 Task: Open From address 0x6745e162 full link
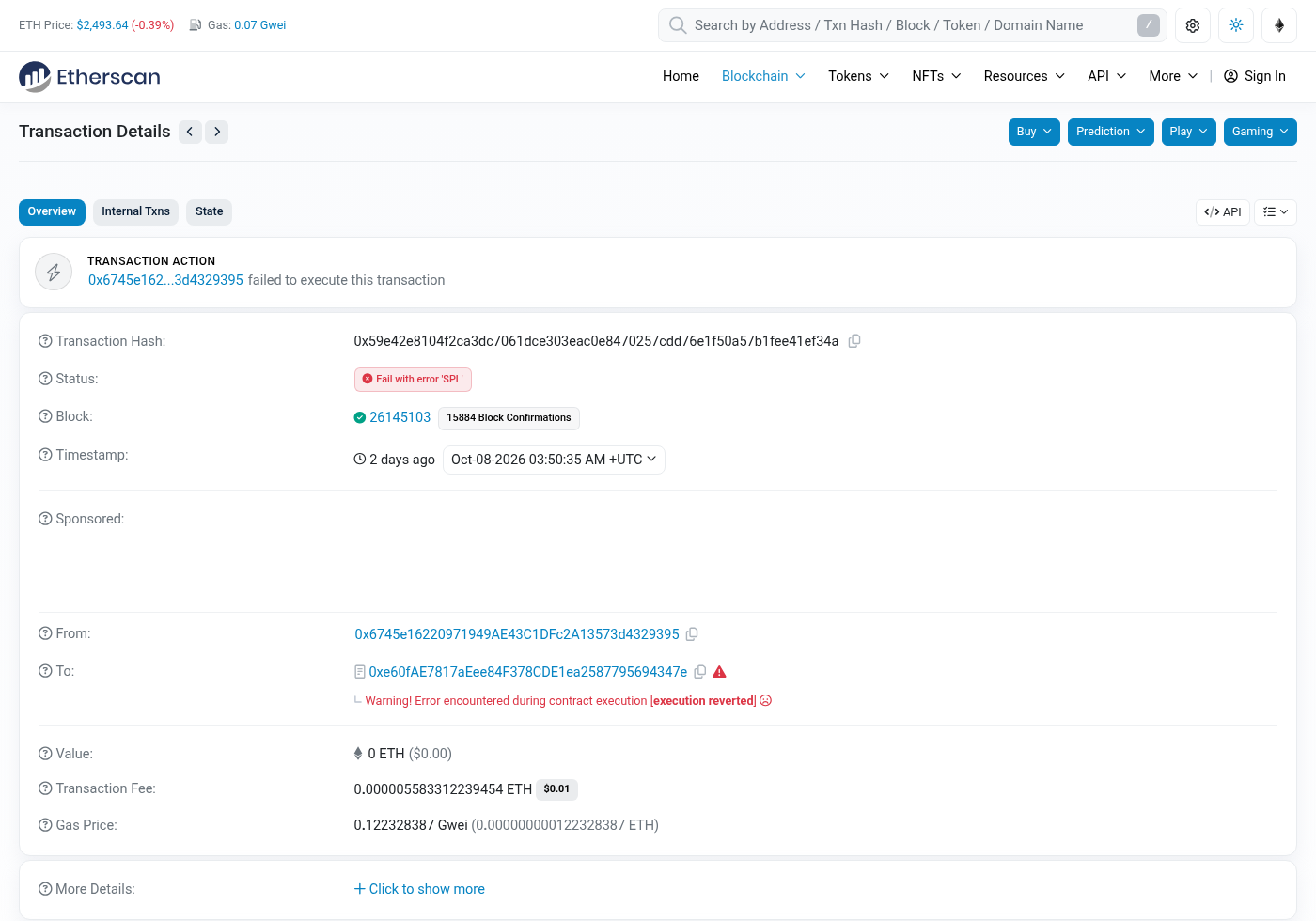(x=517, y=634)
